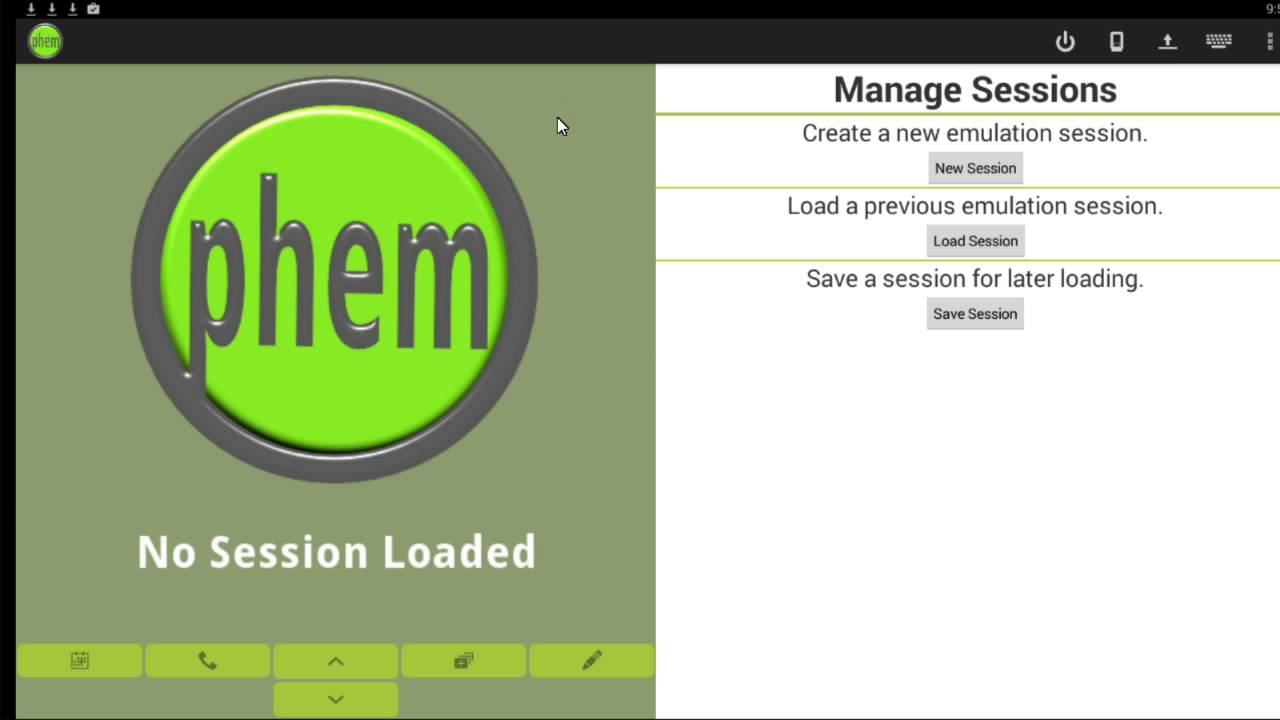Screen dimensions: 1280x720
Task: Click the phem app logo icon
Action: coord(45,41)
